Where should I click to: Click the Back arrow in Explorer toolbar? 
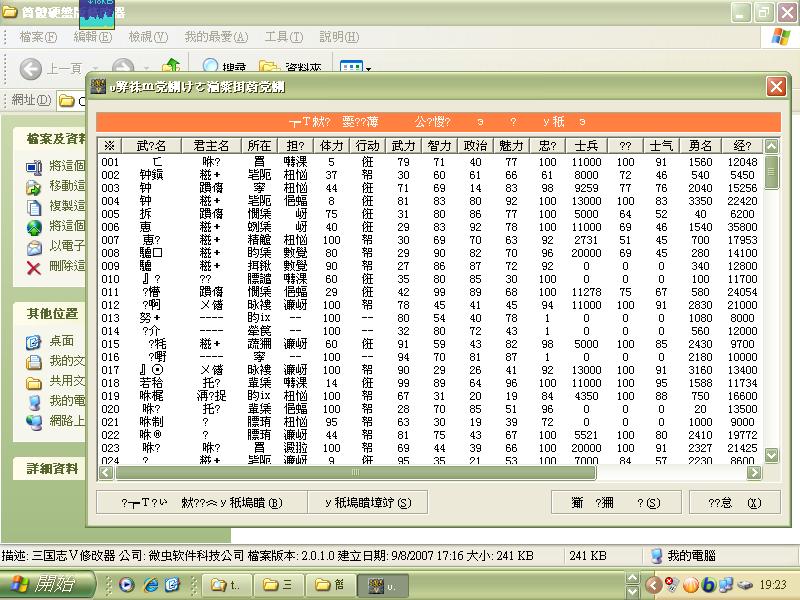click(31, 69)
